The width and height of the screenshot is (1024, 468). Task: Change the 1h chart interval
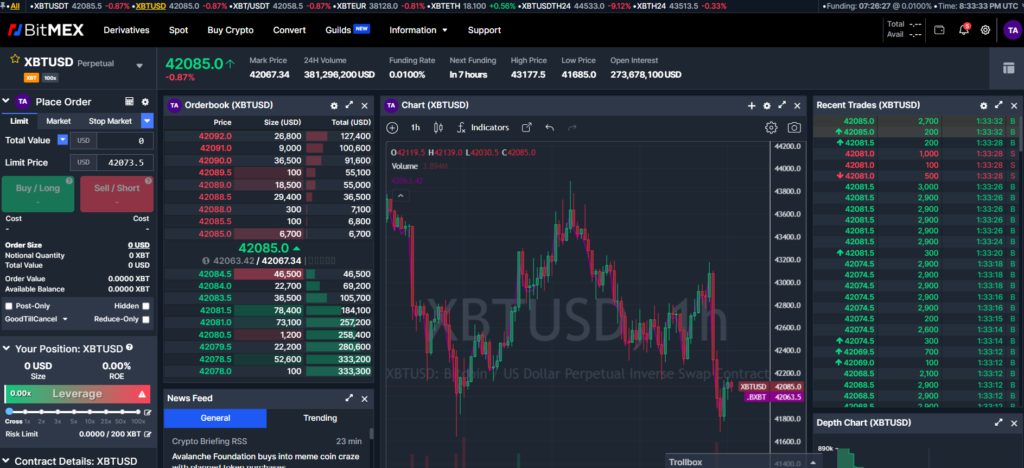(x=415, y=127)
